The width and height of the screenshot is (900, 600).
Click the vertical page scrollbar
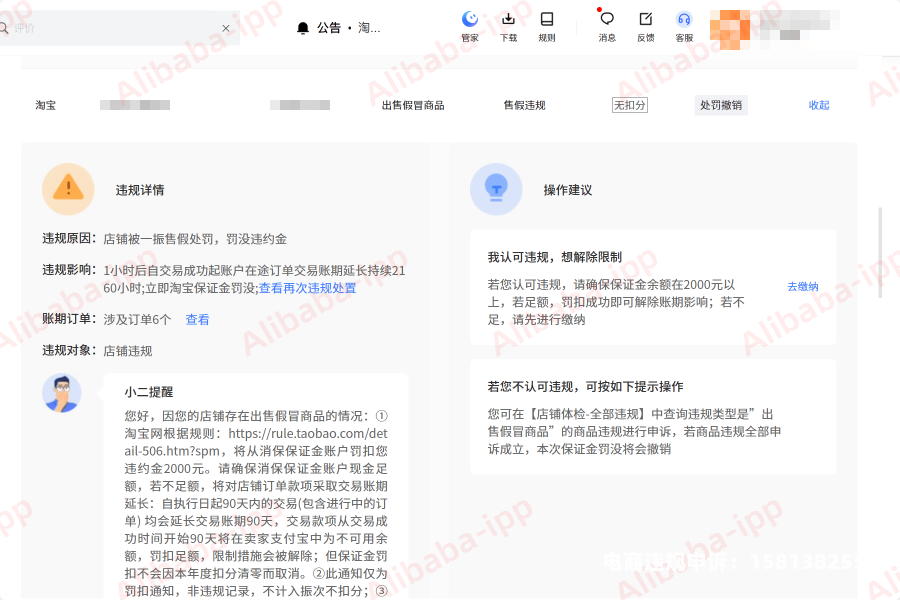point(880,250)
